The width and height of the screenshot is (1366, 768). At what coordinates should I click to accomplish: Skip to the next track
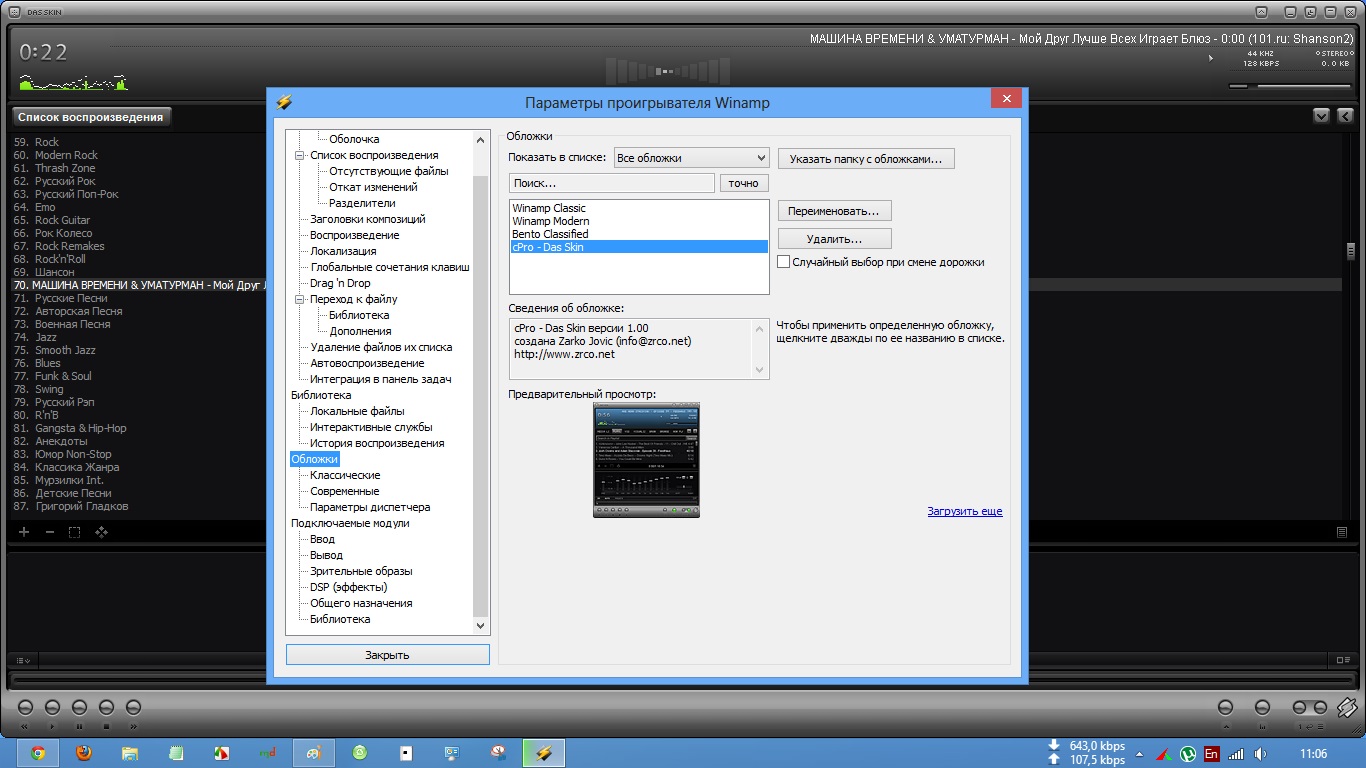(134, 708)
